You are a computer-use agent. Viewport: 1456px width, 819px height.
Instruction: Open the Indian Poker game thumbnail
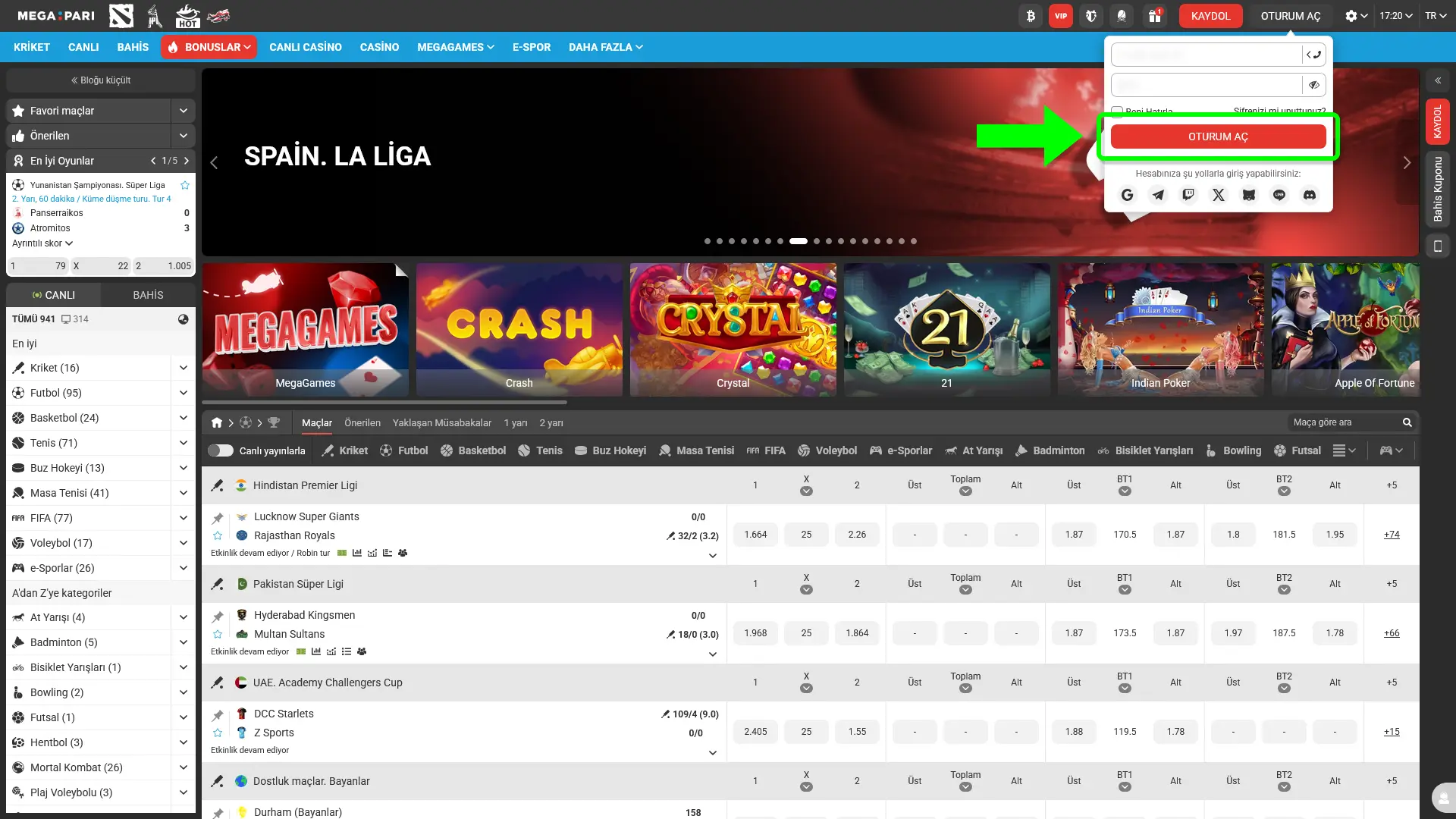pos(1161,329)
